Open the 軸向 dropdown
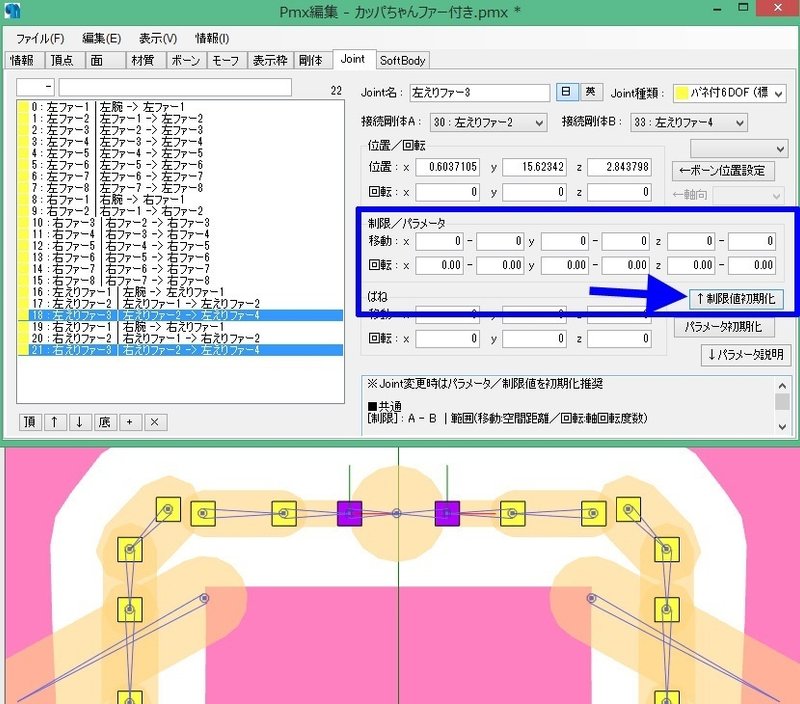Viewport: 800px width, 704px height. coord(747,195)
